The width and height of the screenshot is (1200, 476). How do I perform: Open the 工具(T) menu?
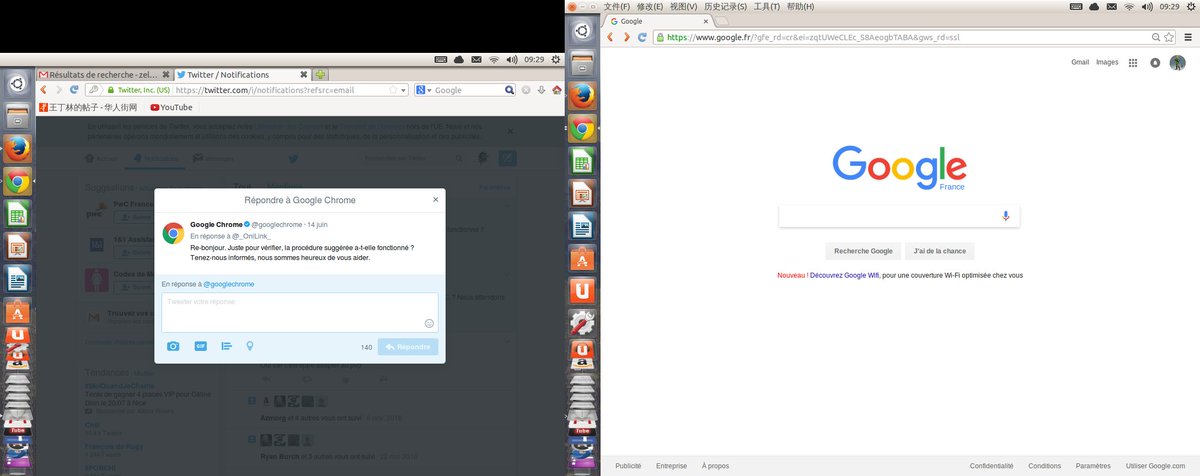(x=767, y=6)
